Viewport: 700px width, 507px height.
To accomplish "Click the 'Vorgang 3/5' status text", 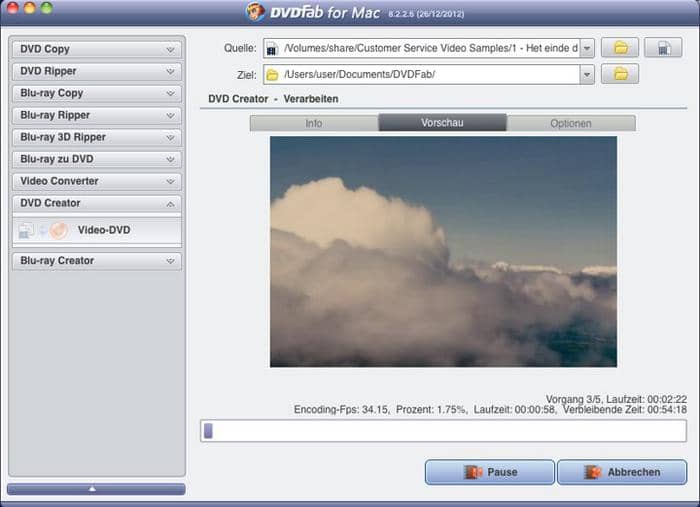I will [x=573, y=399].
